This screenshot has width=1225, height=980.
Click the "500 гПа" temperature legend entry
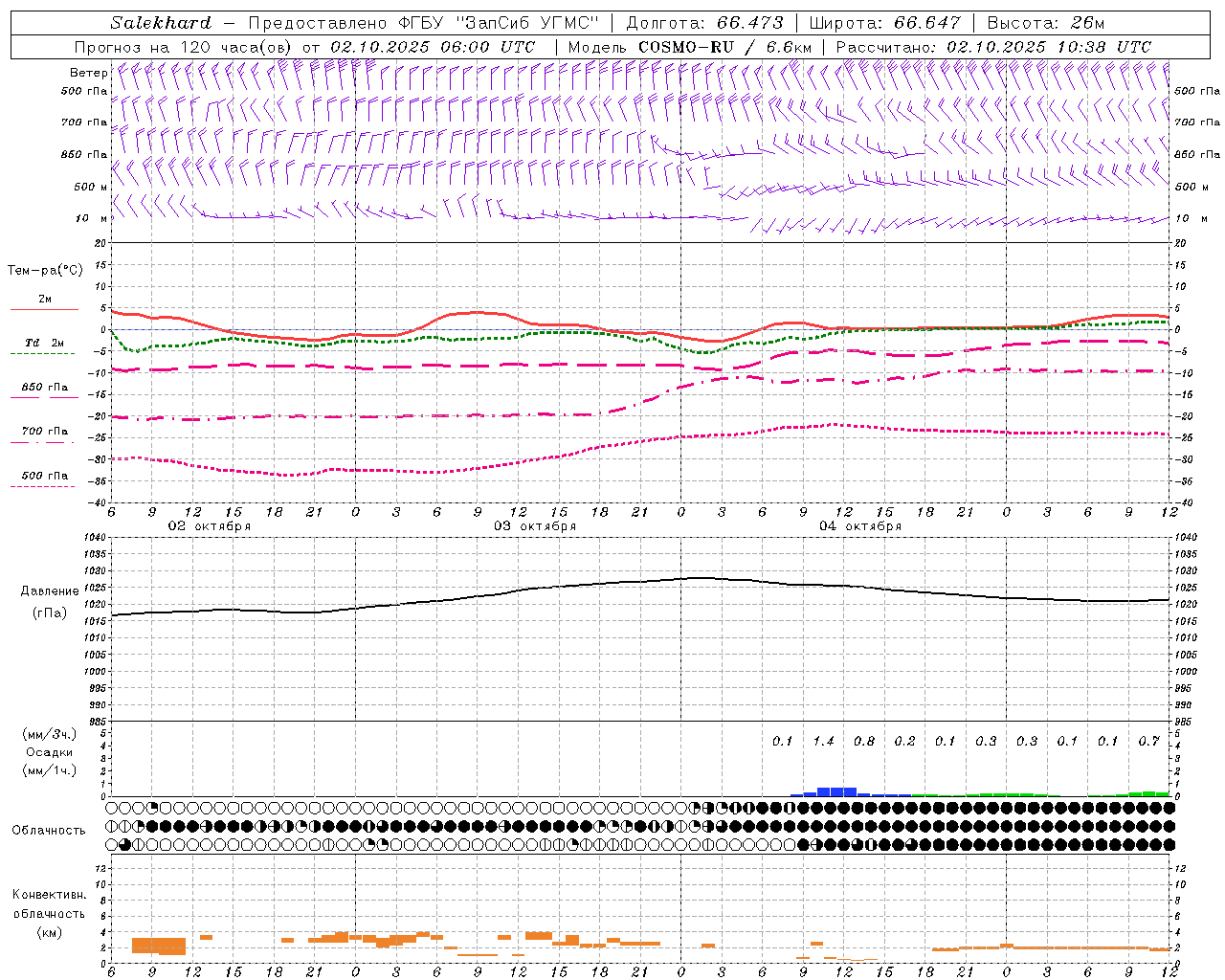point(45,476)
